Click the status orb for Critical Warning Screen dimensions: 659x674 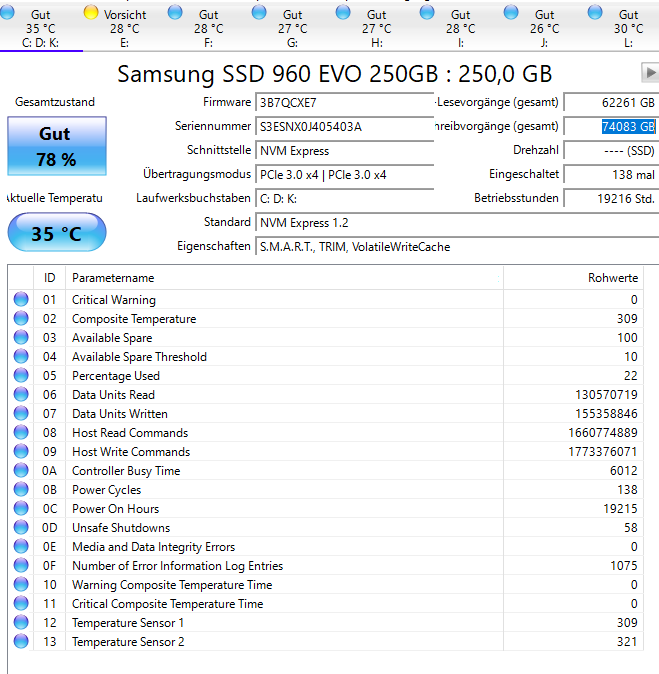[21, 299]
